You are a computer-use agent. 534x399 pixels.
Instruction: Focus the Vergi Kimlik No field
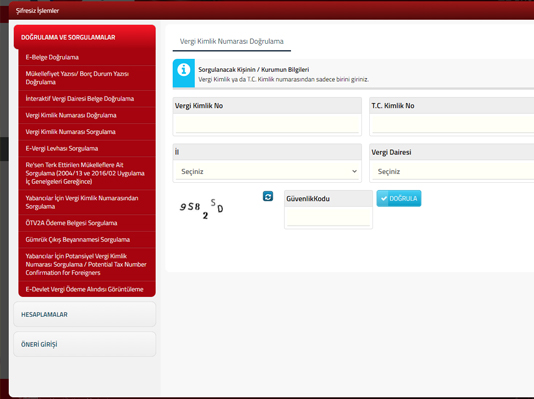click(267, 124)
